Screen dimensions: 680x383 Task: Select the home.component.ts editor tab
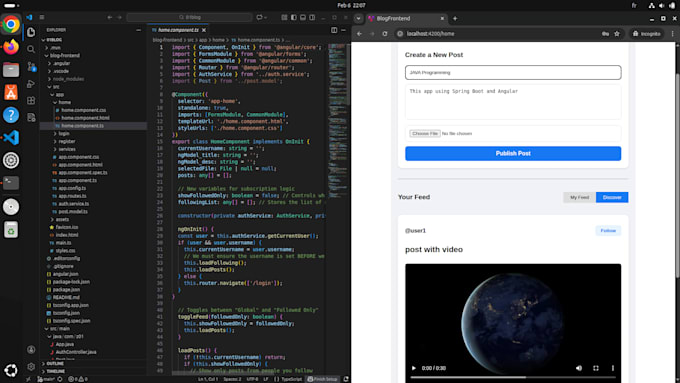click(x=178, y=30)
